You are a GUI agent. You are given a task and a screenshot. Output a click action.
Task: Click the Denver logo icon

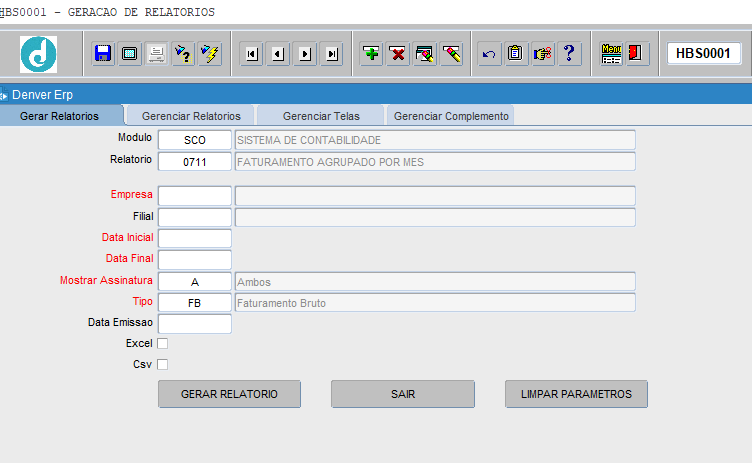coord(38,54)
